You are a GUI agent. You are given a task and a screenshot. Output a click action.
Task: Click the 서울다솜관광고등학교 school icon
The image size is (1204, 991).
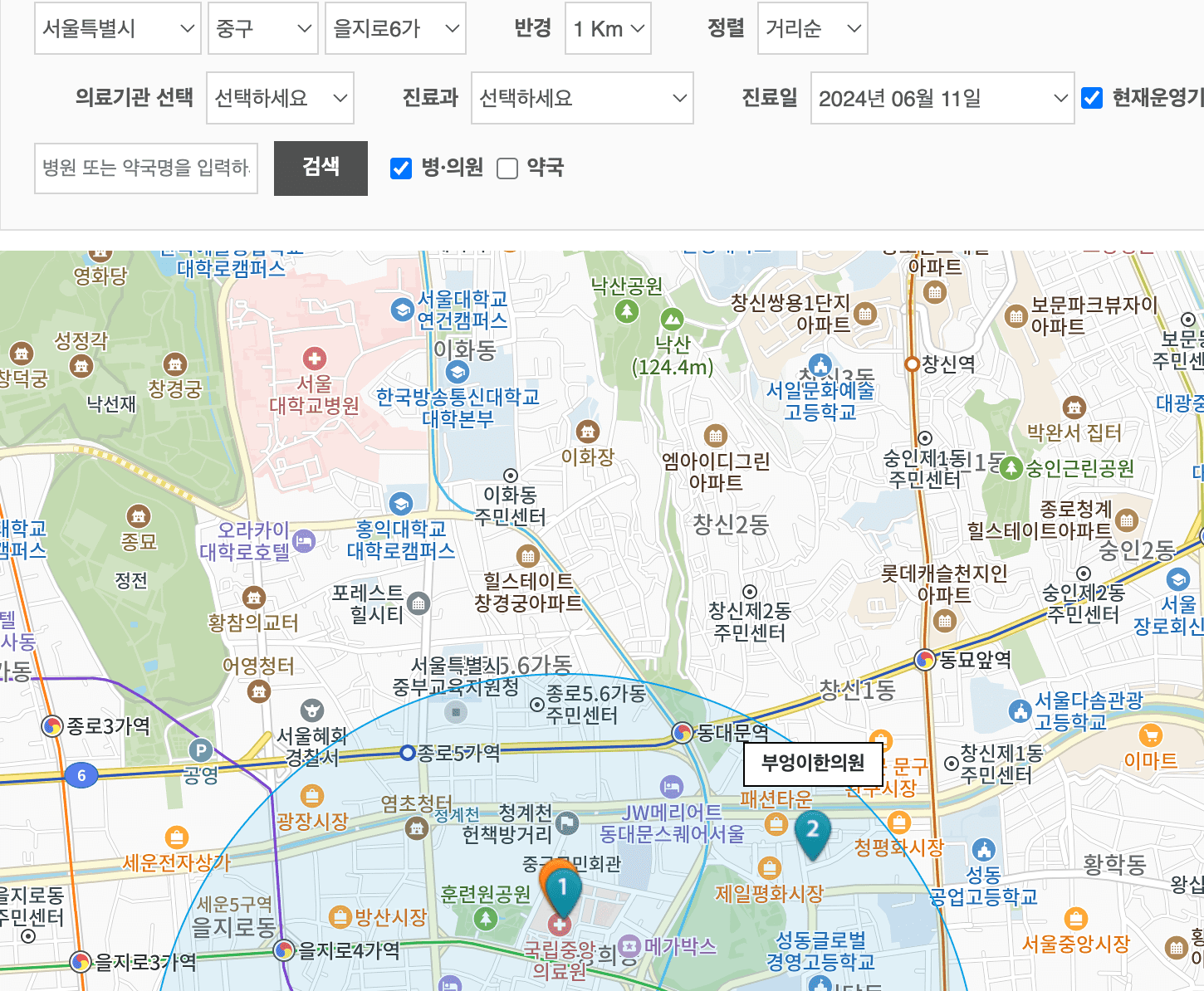point(1020,711)
